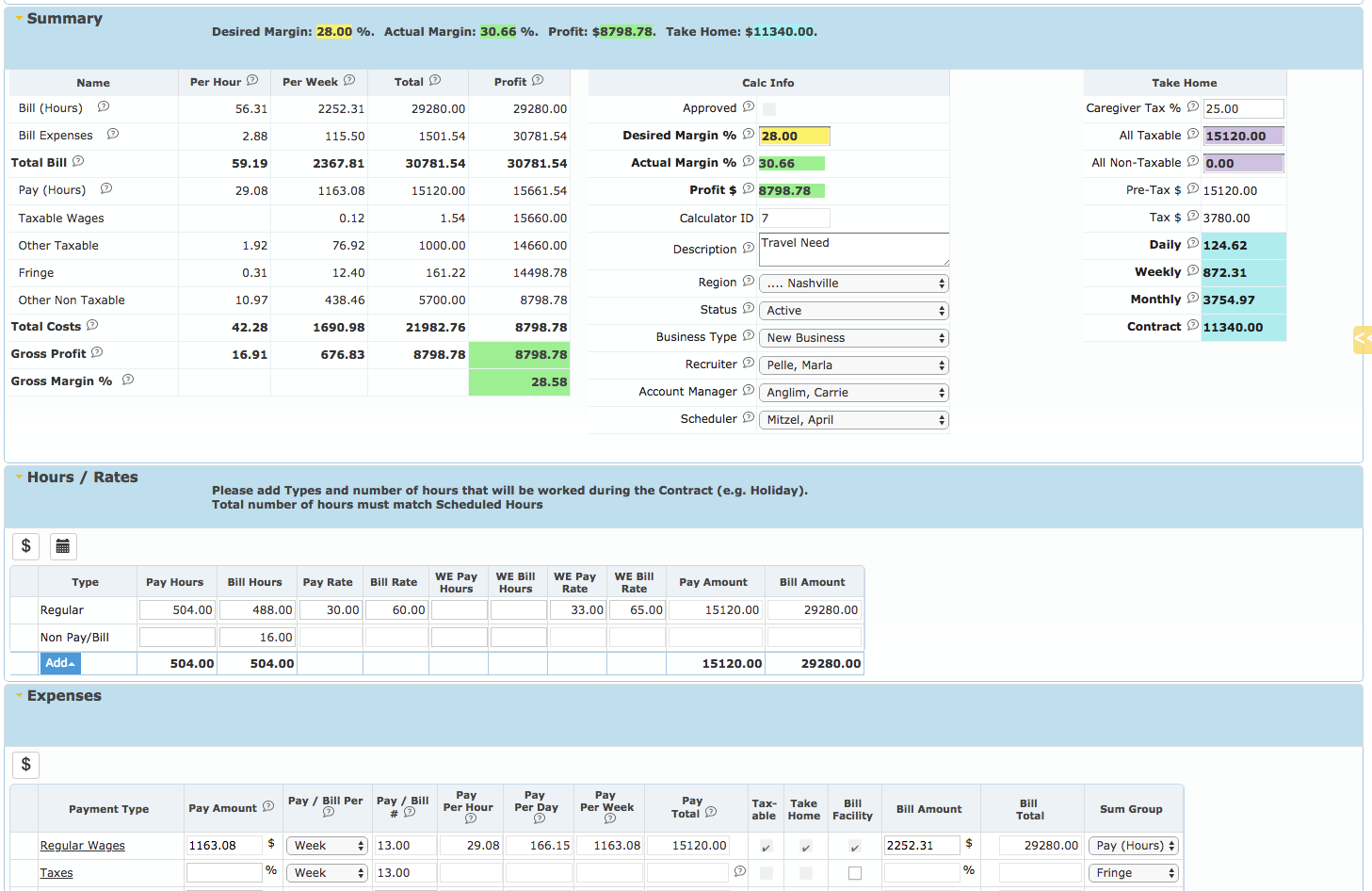Toggle Taxable checkbox in Regular Wages row

click(767, 847)
